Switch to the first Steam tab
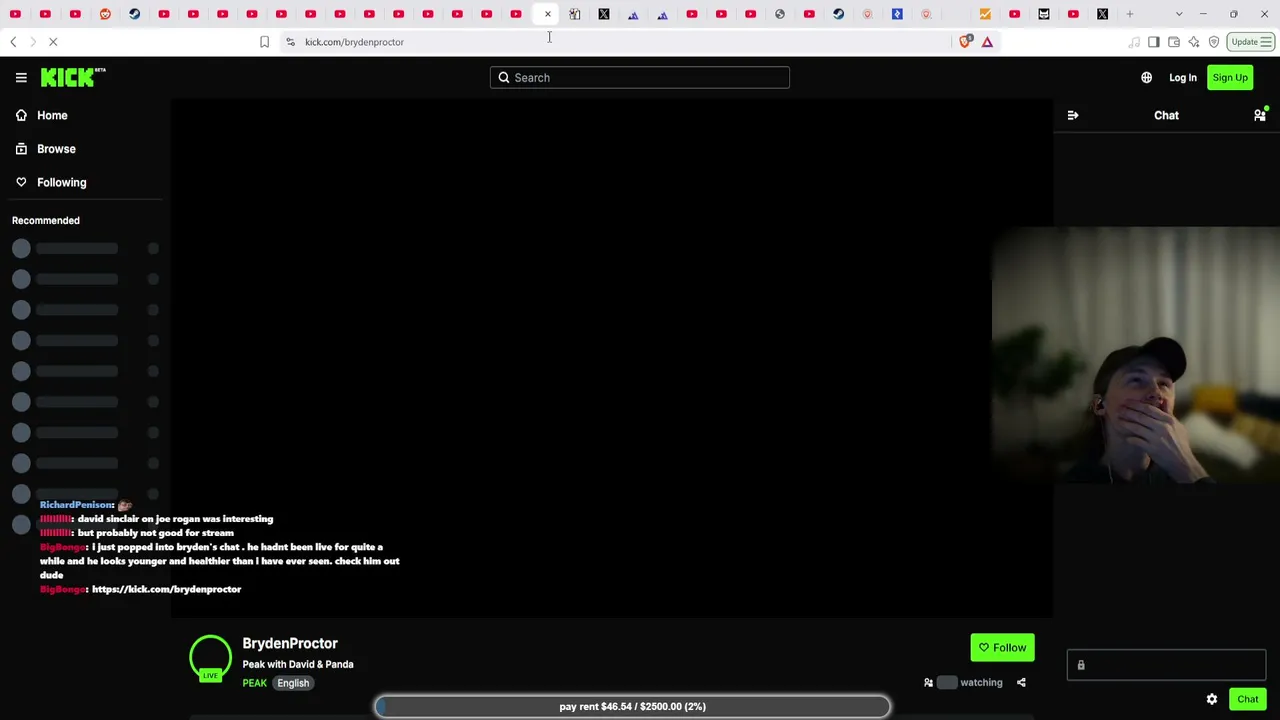 (x=134, y=14)
